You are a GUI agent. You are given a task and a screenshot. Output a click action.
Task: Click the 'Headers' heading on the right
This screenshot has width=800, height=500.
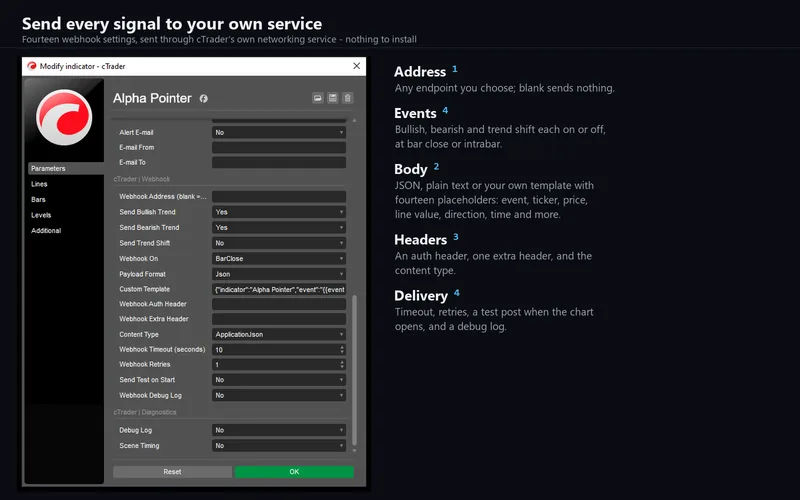[x=420, y=240]
